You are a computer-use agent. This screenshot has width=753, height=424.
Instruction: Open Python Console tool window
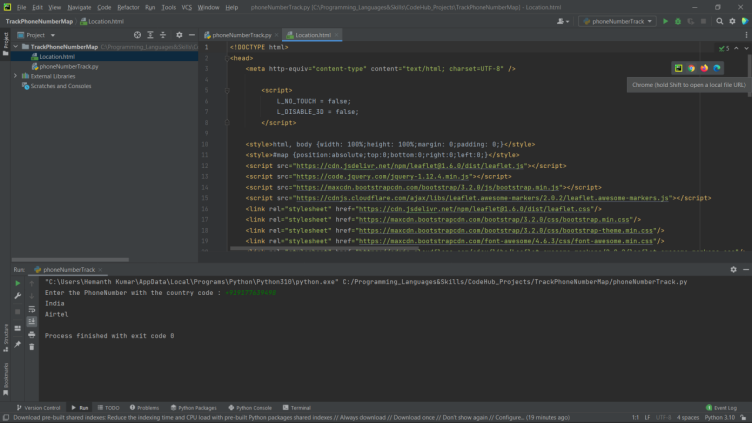[x=250, y=408]
